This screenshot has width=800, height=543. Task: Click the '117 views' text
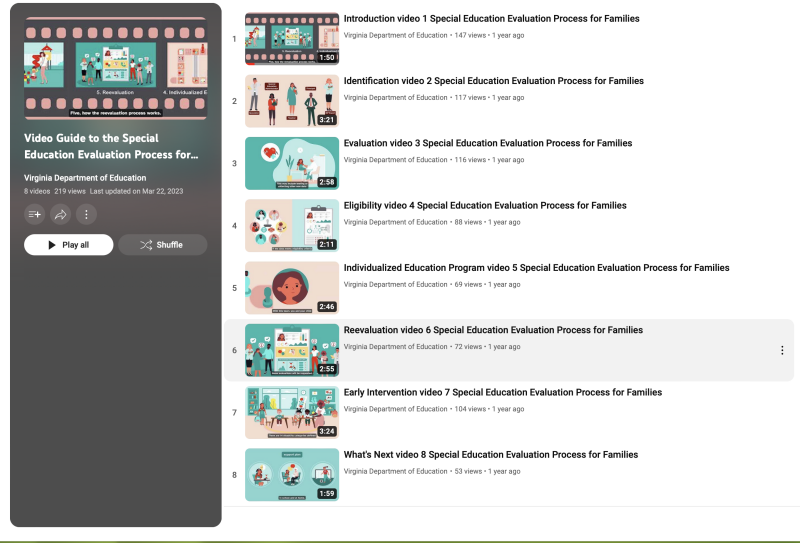[x=470, y=97]
